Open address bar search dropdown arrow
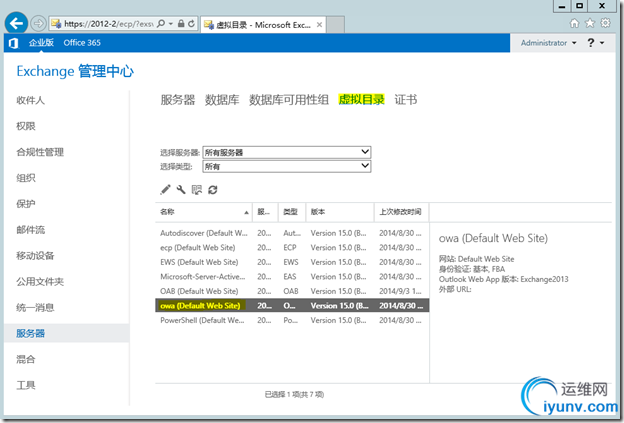This screenshot has height=423, width=624. pyautogui.click(x=171, y=23)
